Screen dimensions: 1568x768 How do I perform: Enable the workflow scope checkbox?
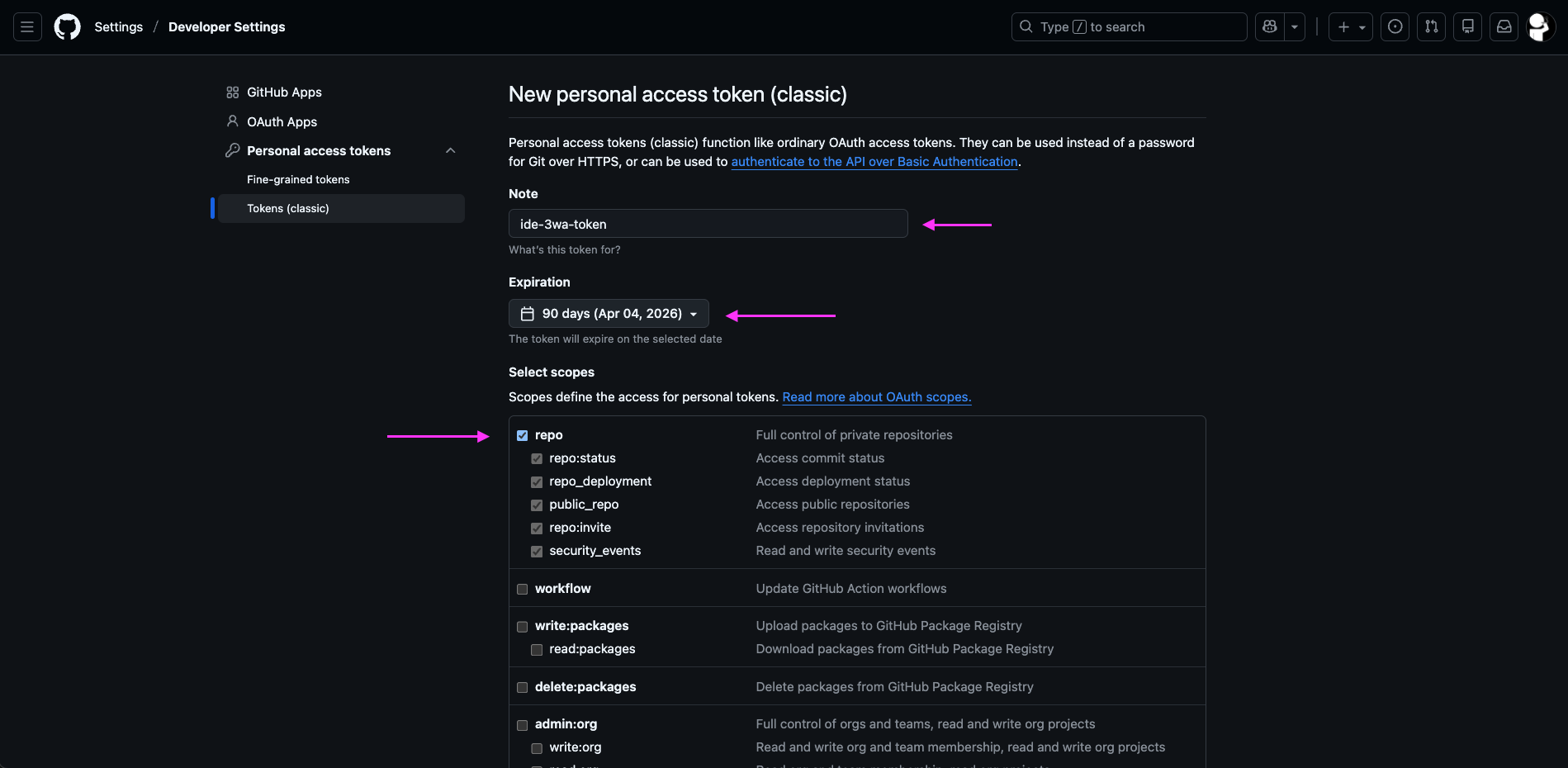pos(522,589)
